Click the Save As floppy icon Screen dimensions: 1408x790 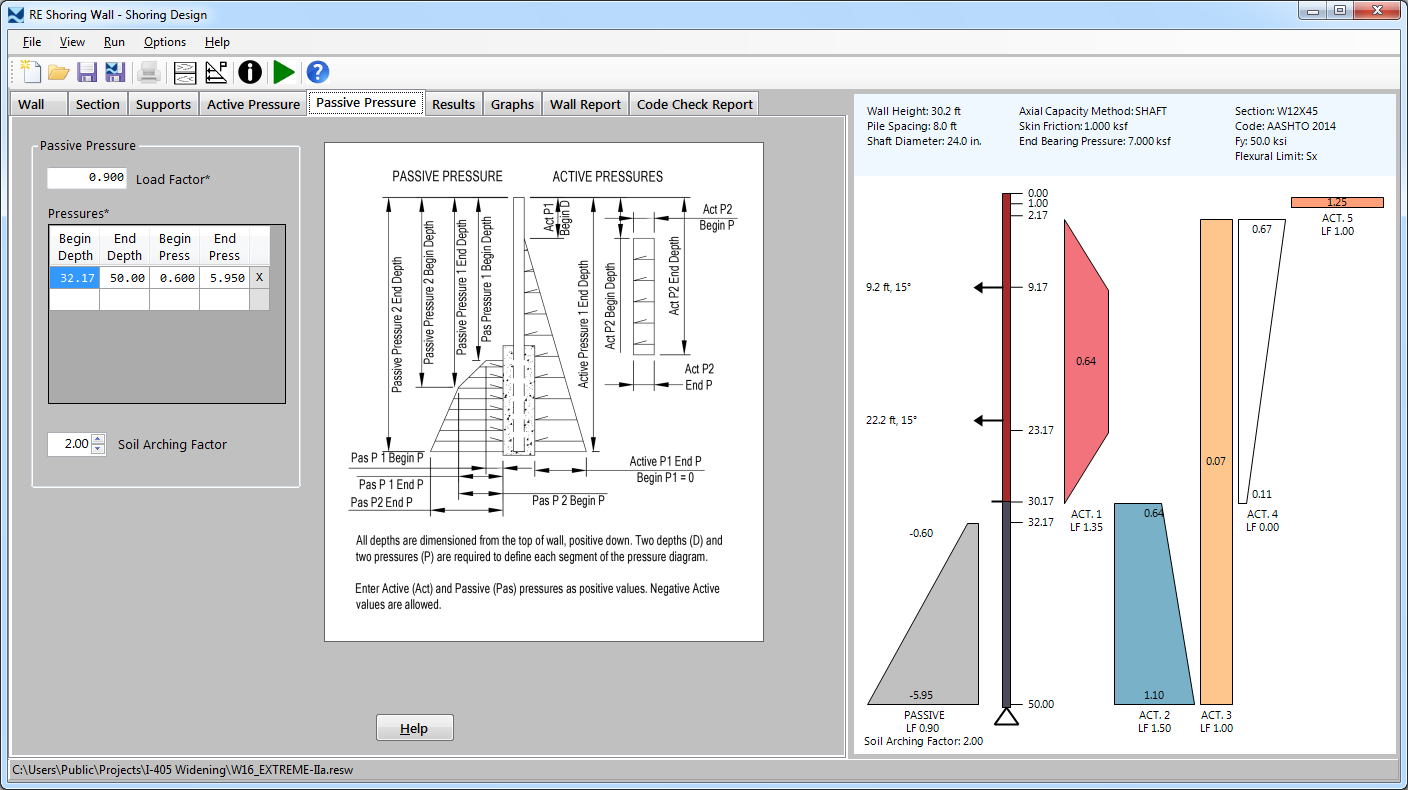coord(115,72)
